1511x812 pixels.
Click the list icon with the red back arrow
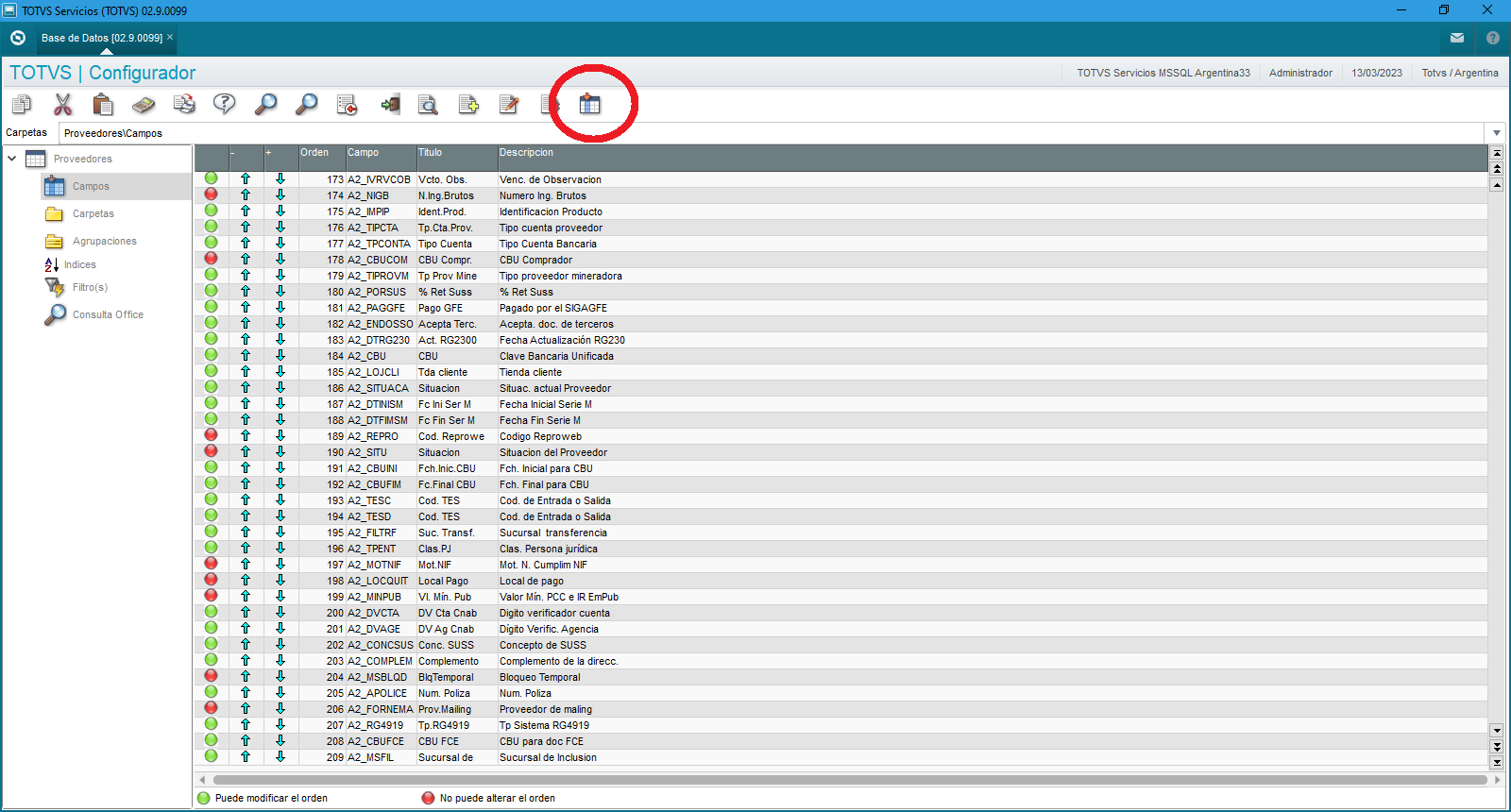coord(347,104)
